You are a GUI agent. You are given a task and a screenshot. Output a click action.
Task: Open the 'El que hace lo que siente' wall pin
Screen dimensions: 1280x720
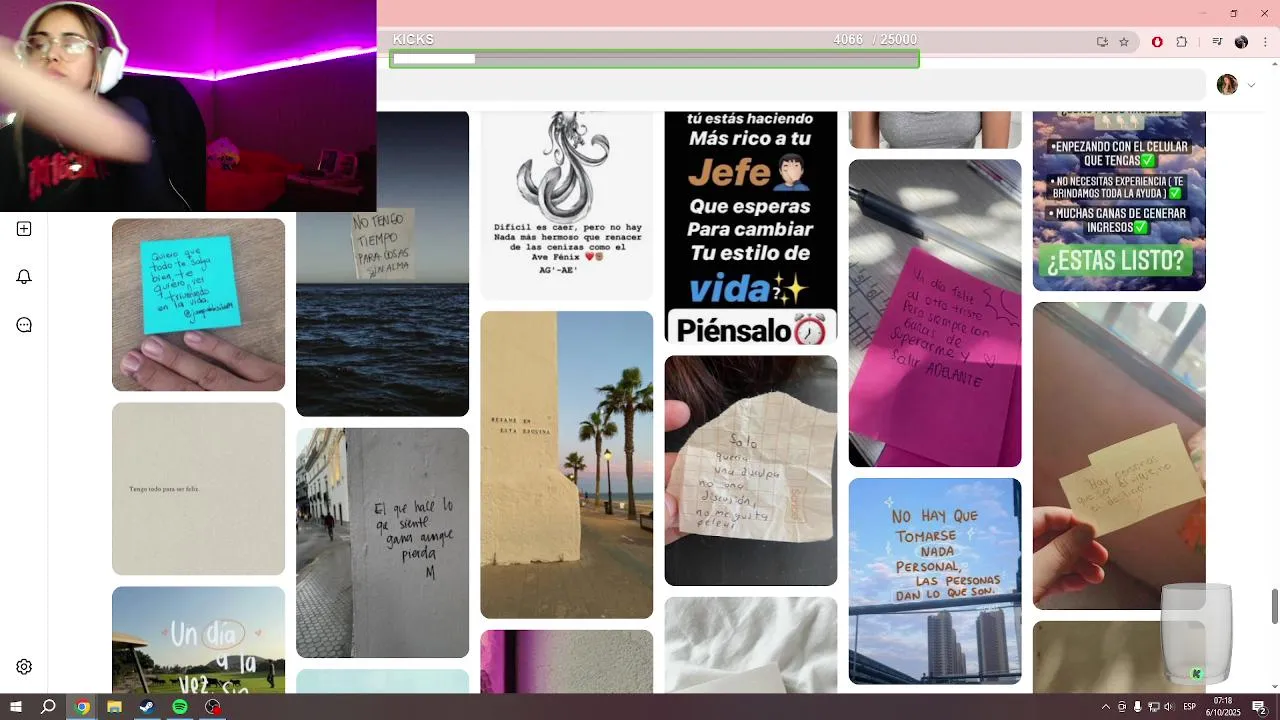(382, 543)
